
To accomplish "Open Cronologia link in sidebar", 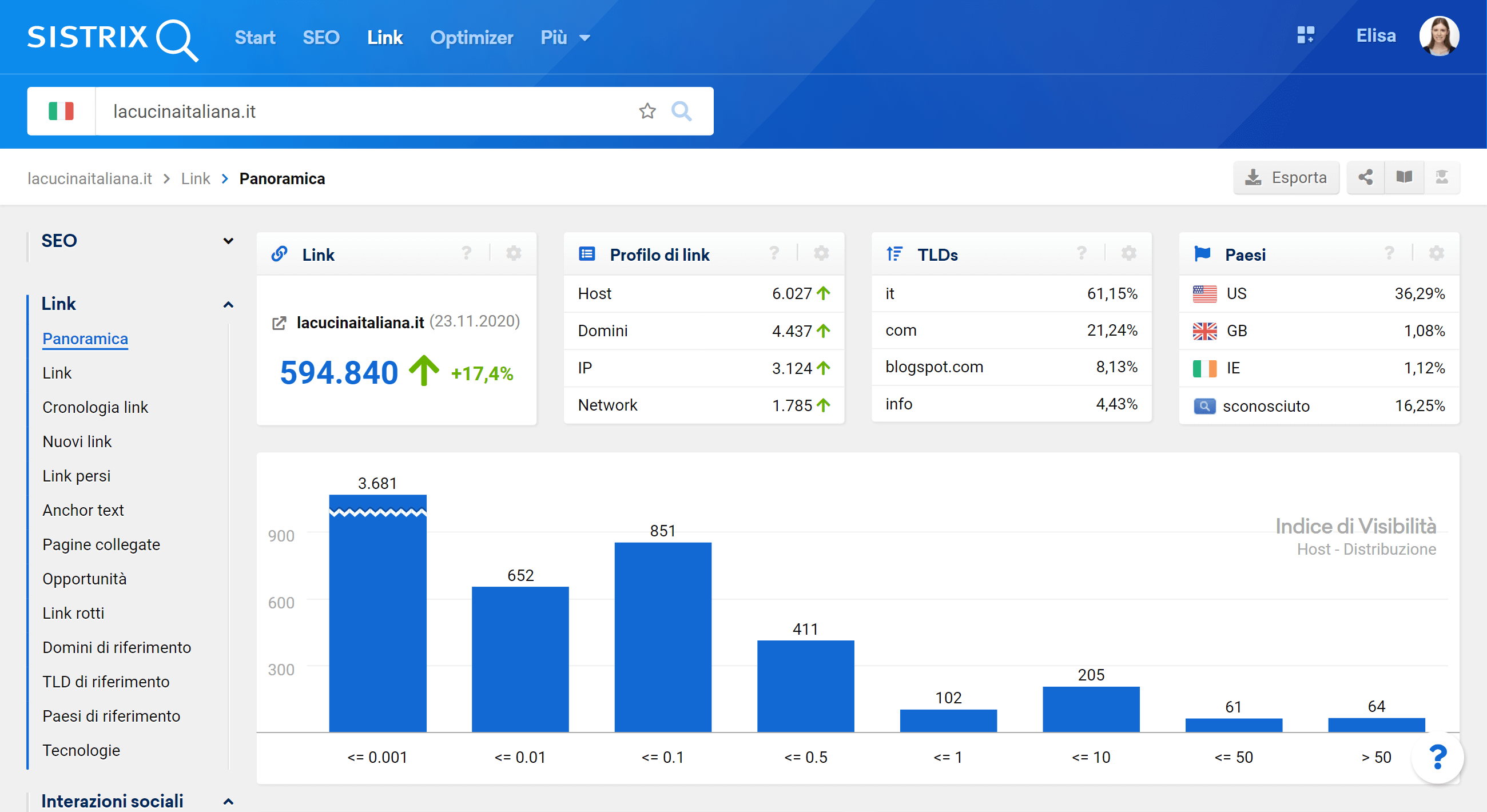I will point(96,408).
